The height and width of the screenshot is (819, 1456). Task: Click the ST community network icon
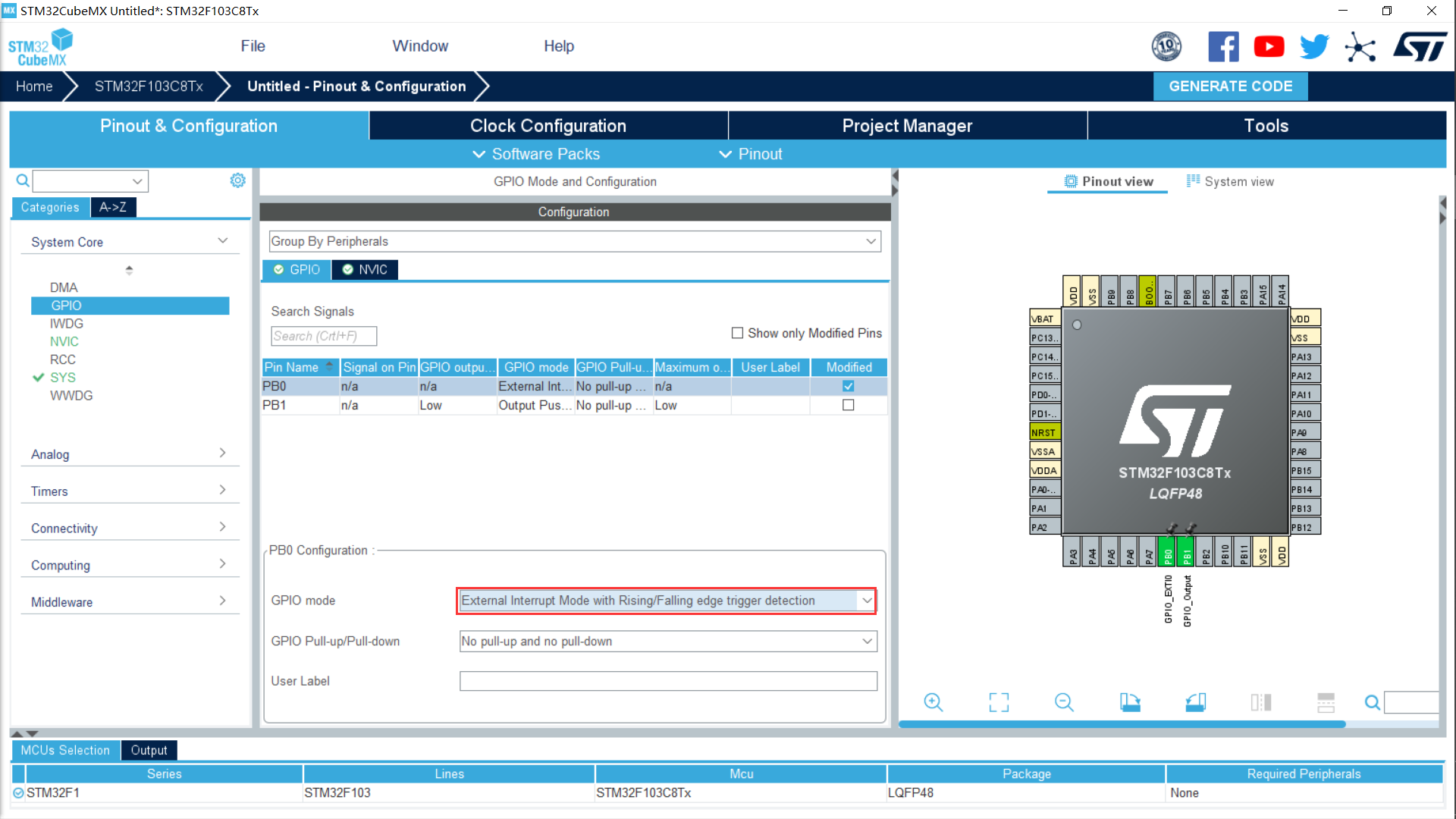(1360, 47)
